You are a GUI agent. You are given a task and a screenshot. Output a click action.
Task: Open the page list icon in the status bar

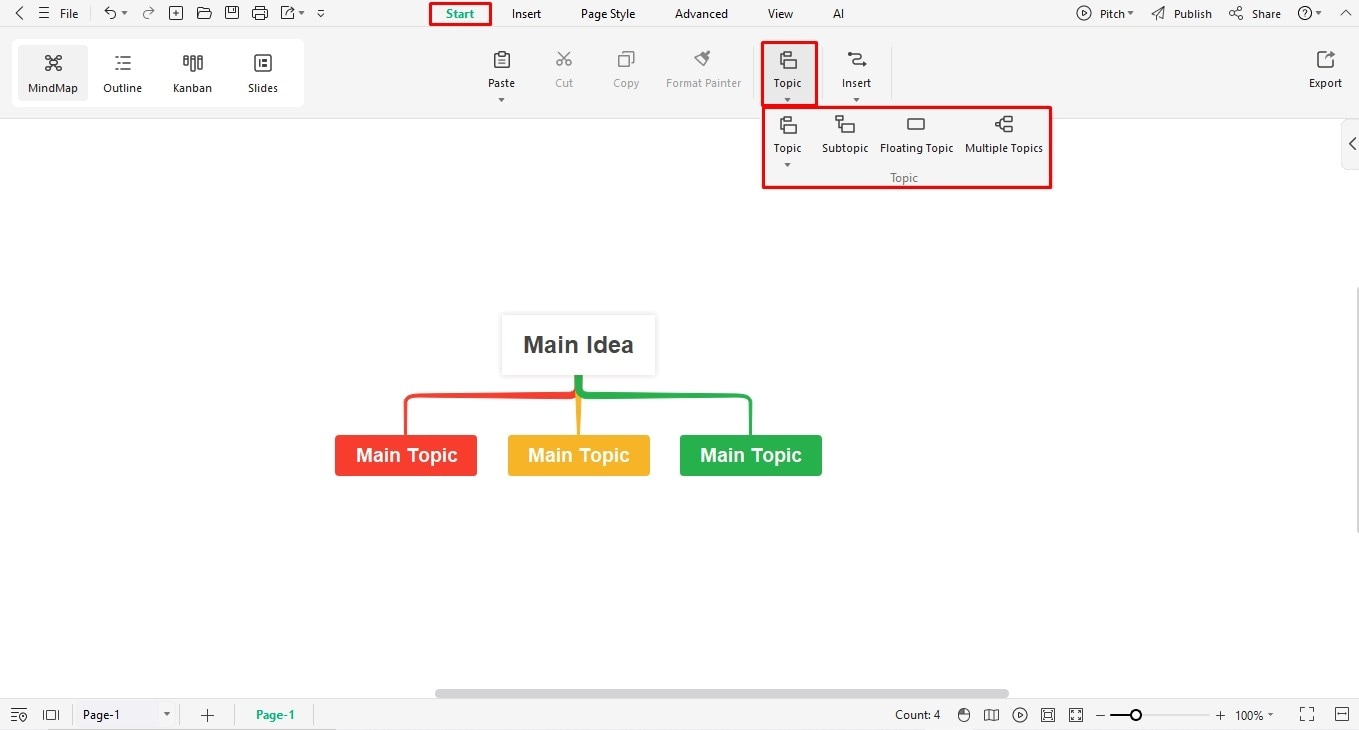click(19, 715)
